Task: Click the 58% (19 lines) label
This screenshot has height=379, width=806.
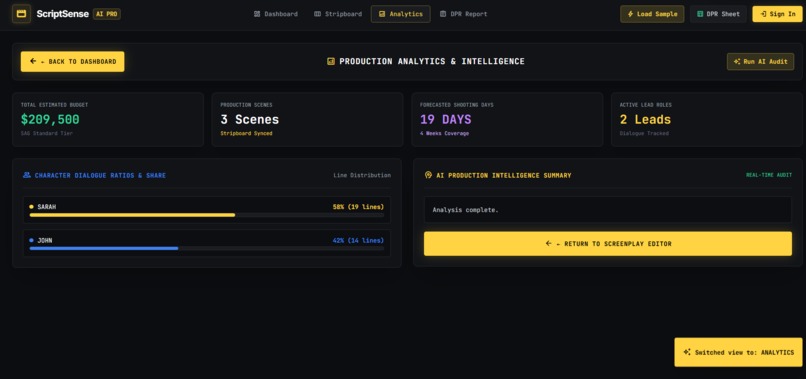Action: (x=358, y=207)
